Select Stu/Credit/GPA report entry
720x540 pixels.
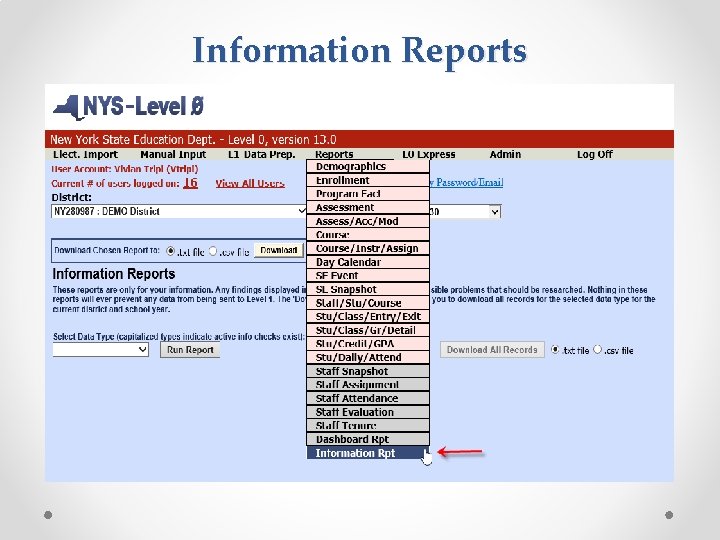pos(368,343)
